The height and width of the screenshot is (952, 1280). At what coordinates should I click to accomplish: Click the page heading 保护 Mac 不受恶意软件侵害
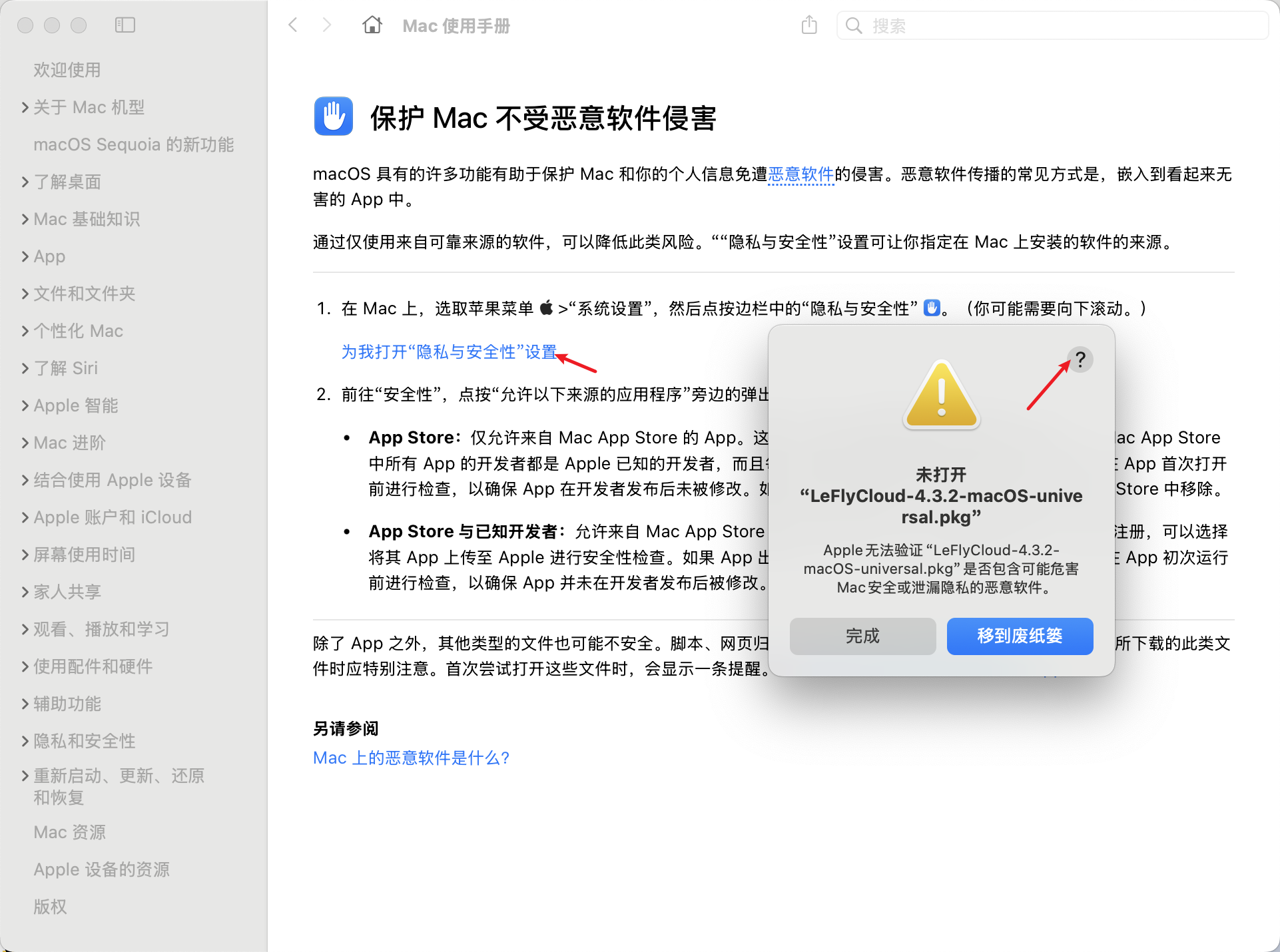pyautogui.click(x=543, y=118)
